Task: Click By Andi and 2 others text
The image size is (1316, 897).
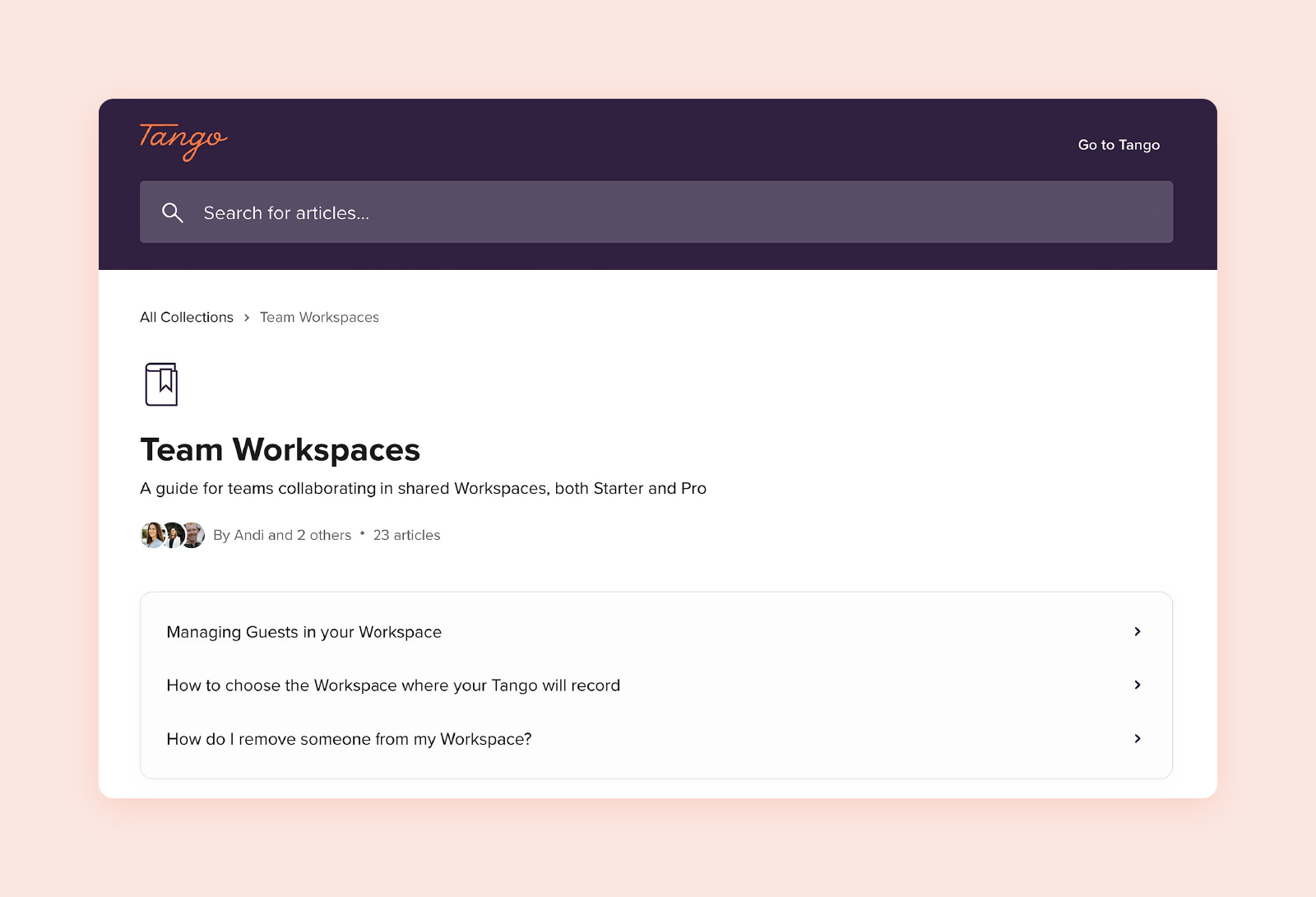Action: [281, 535]
